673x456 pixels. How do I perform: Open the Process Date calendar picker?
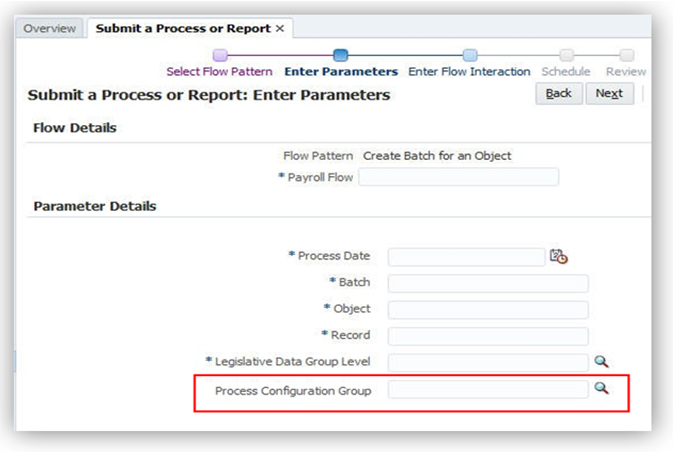pos(558,257)
